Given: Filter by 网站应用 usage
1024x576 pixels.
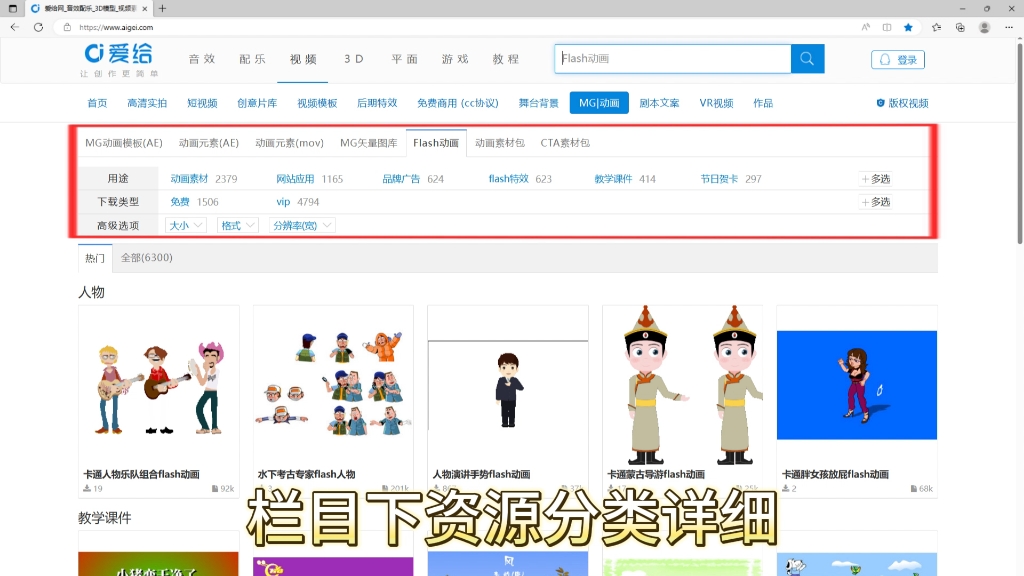Looking at the screenshot, I should tap(295, 179).
